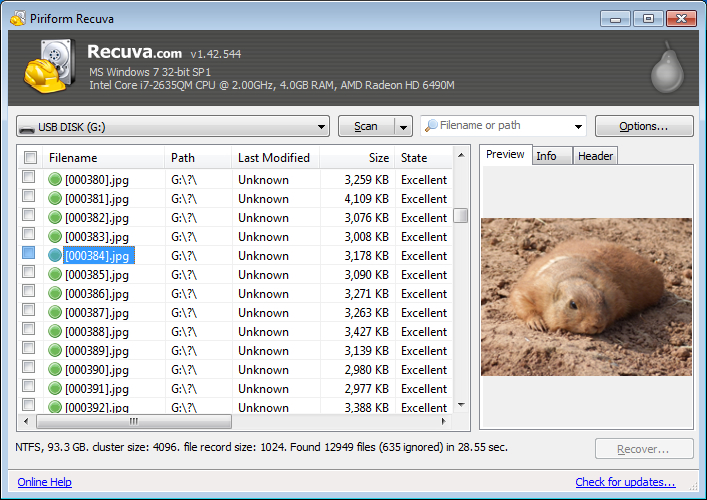Toggle the select-all checkbox in the list header

pos(30,158)
